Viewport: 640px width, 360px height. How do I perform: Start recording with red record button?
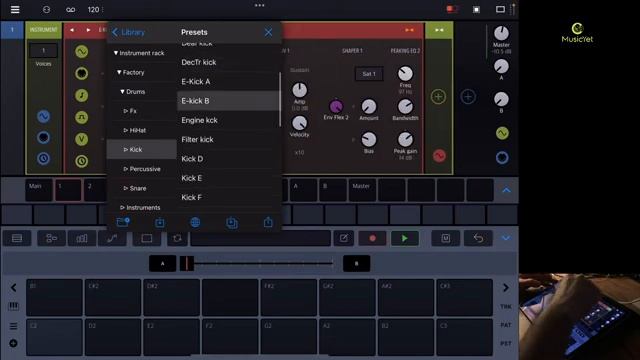pyautogui.click(x=372, y=238)
